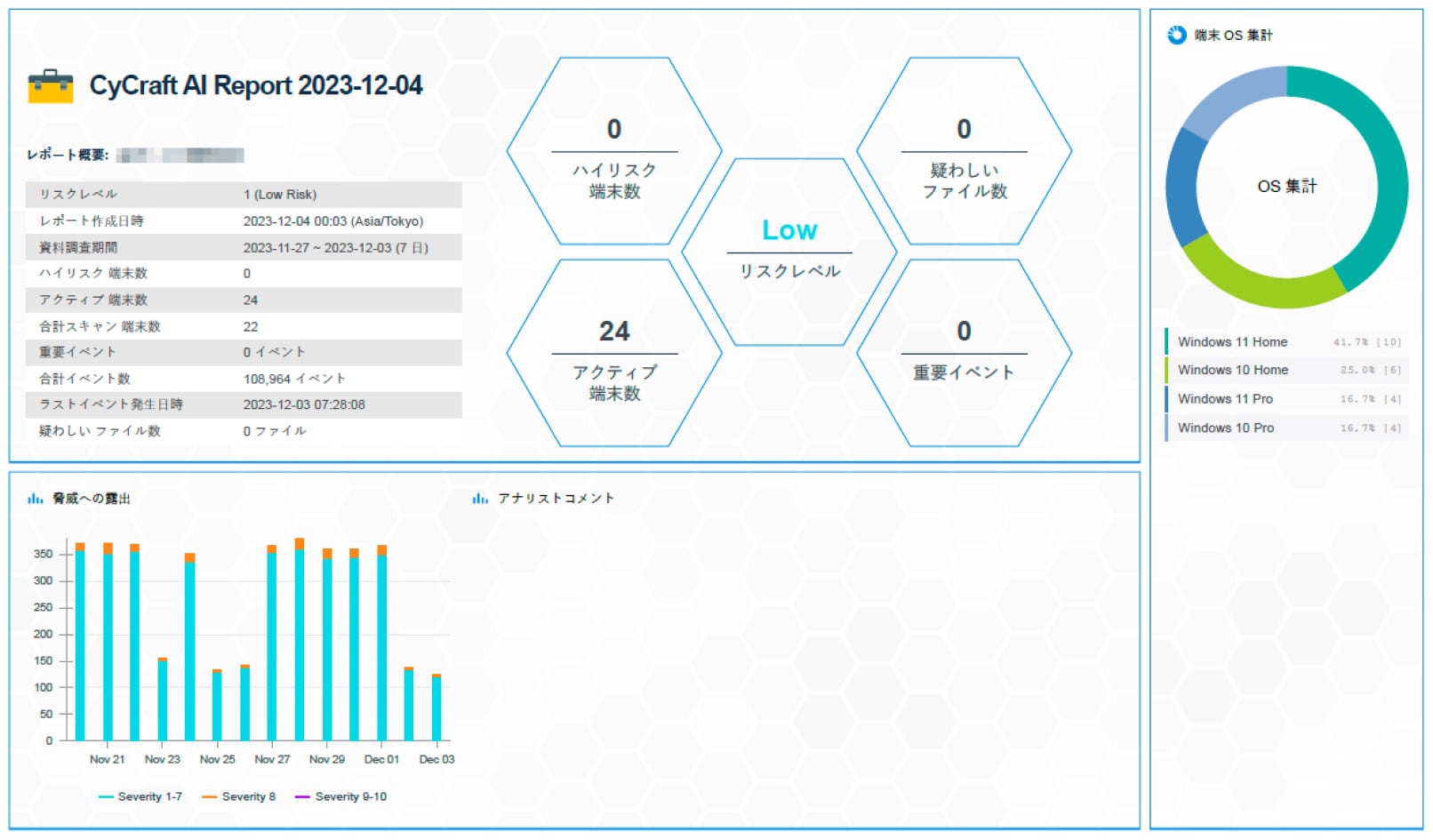Click the 1 (Low Risk) value
Screen dimensions: 1433x840
[280, 195]
